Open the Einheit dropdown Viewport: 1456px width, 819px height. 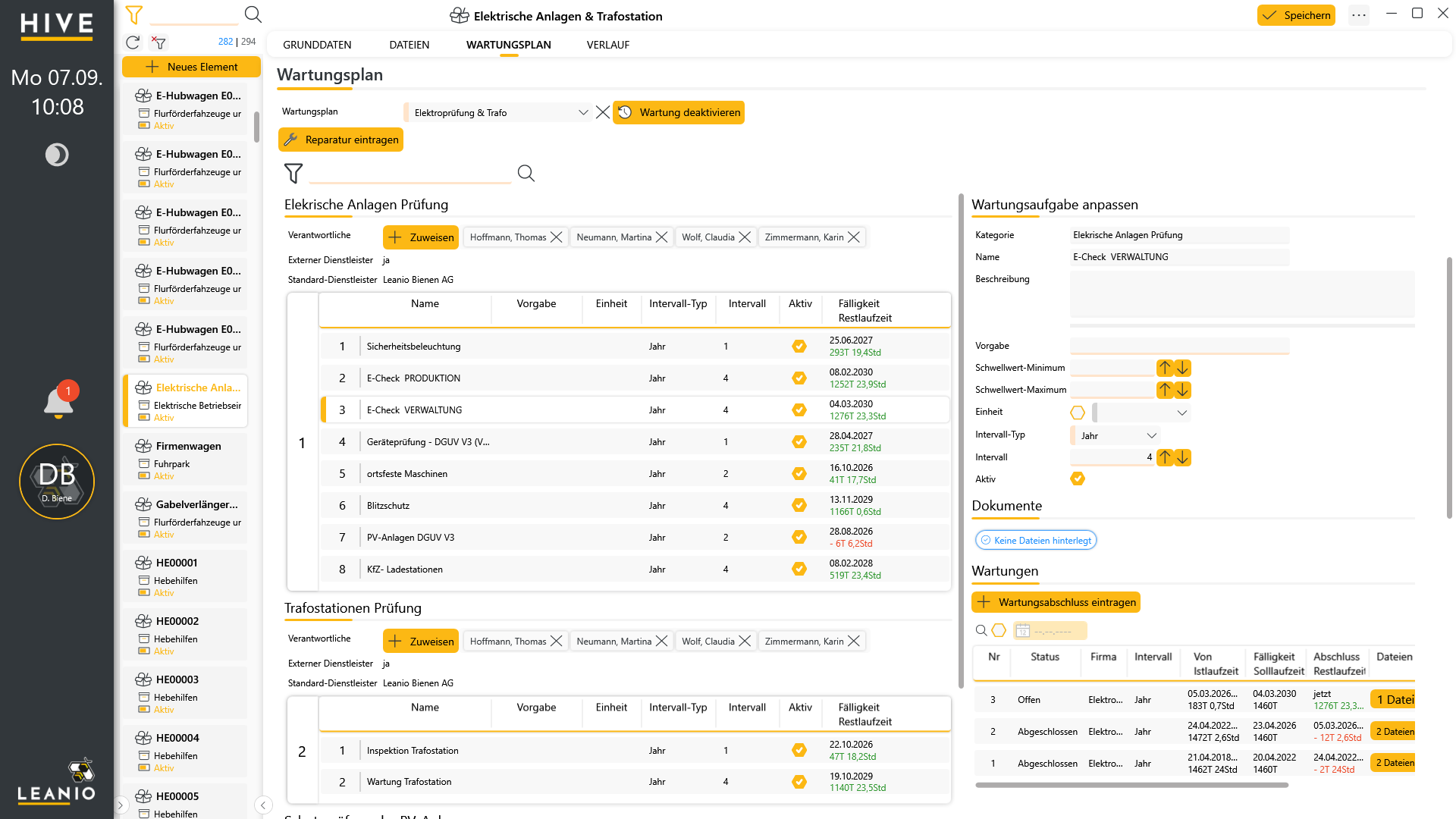point(1141,413)
